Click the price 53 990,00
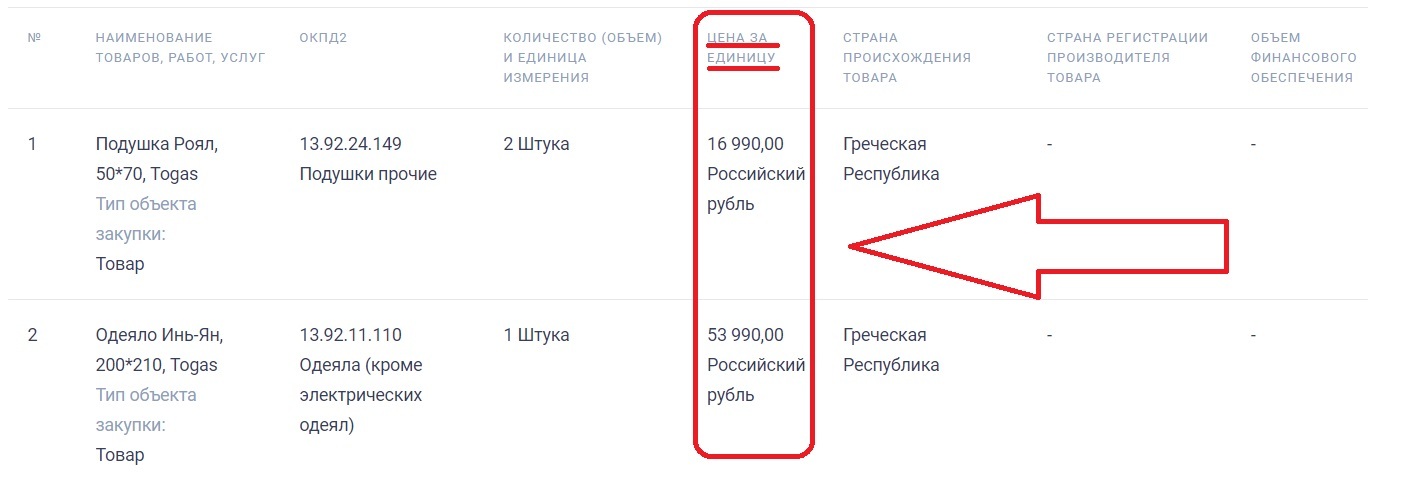1401x483 pixels. pyautogui.click(x=745, y=335)
